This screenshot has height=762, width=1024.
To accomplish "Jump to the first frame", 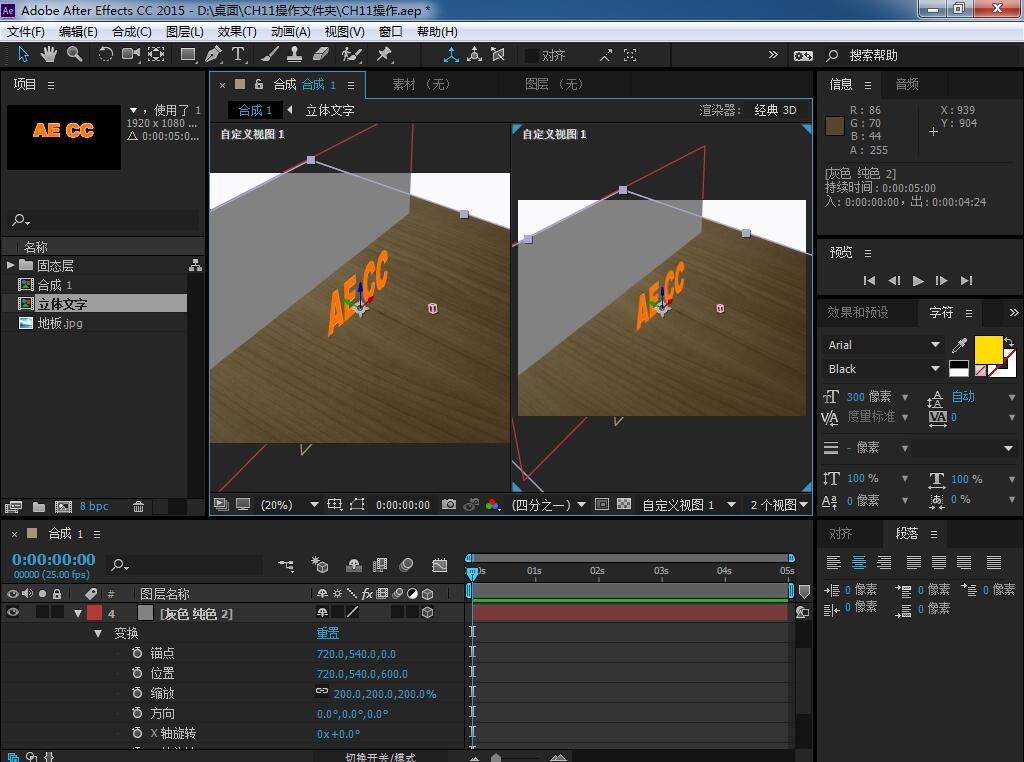I will point(869,281).
